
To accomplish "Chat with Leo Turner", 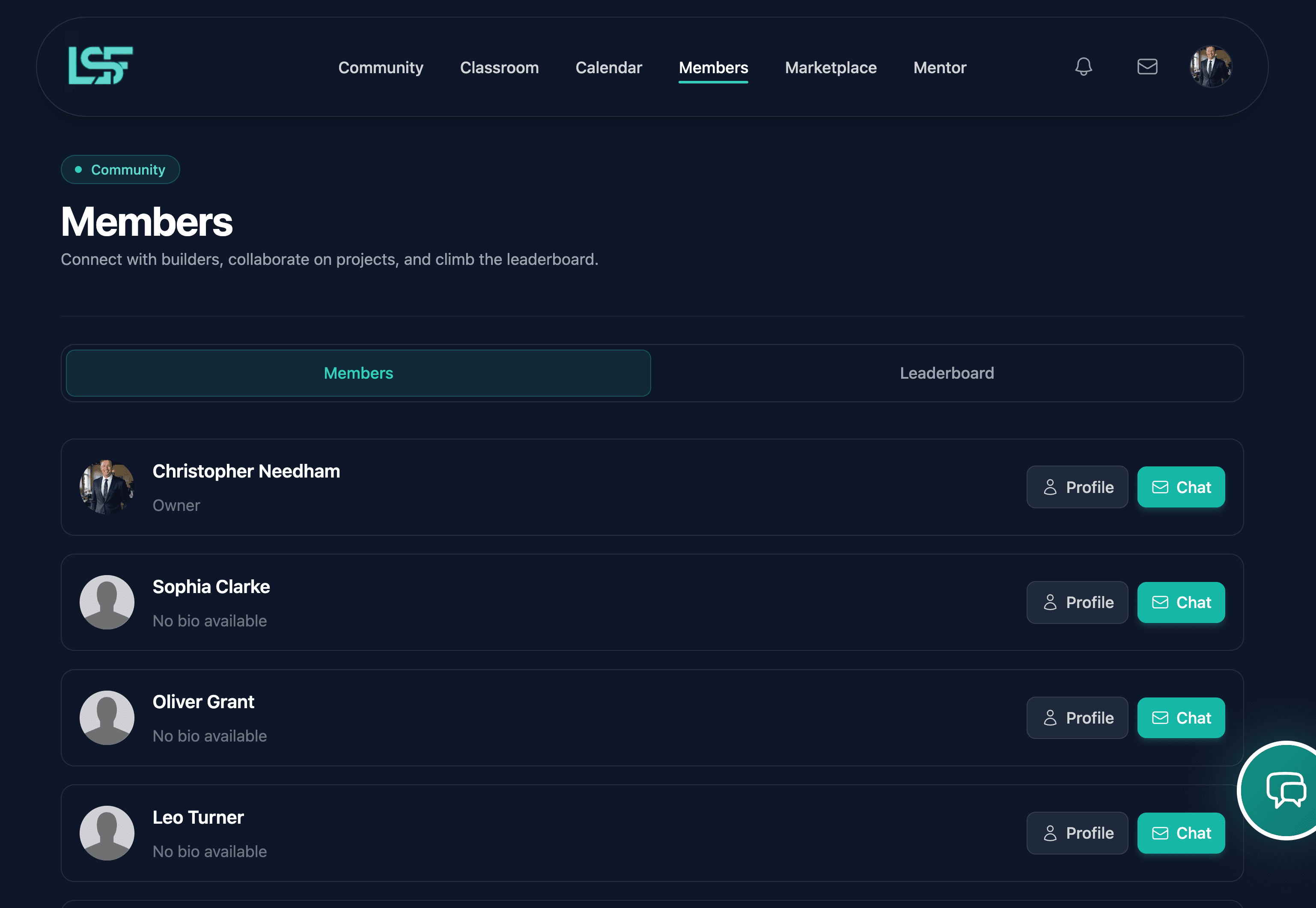I will [x=1181, y=833].
